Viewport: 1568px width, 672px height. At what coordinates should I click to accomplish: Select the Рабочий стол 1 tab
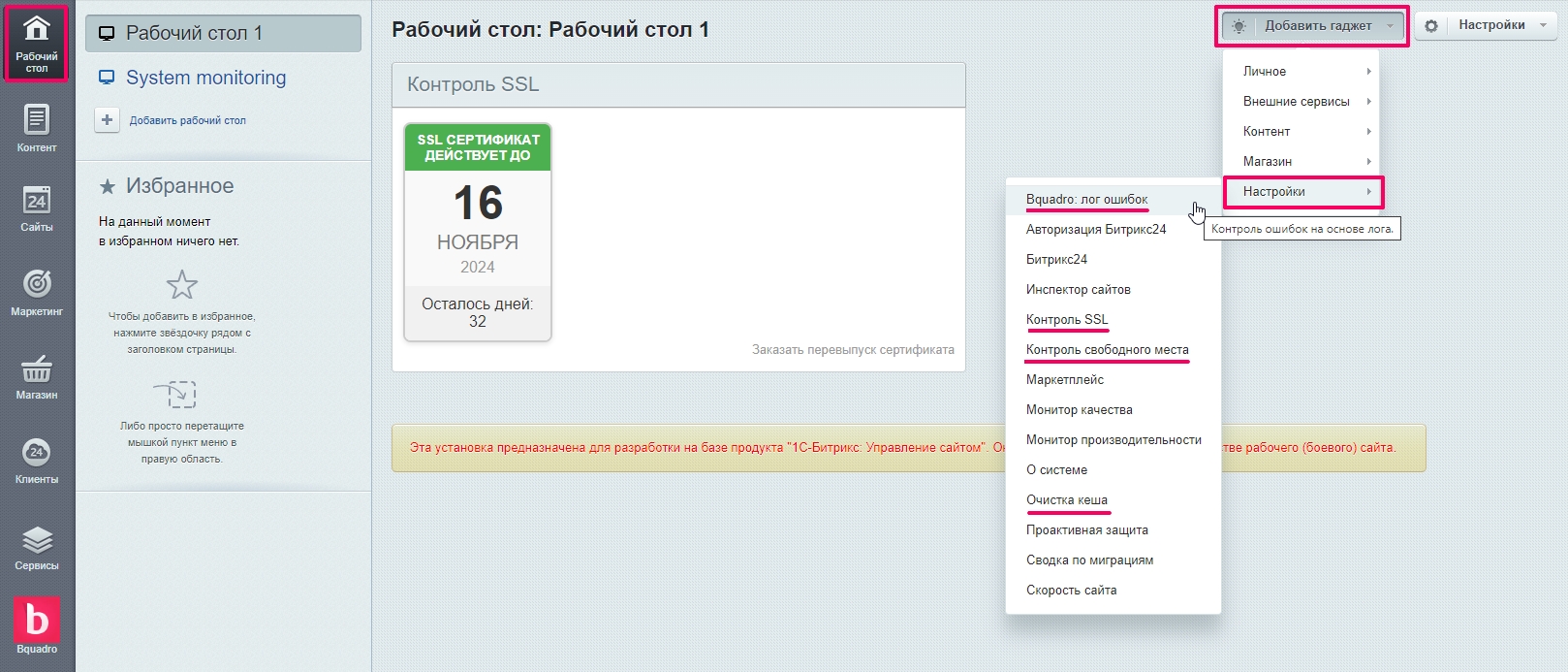coord(223,33)
